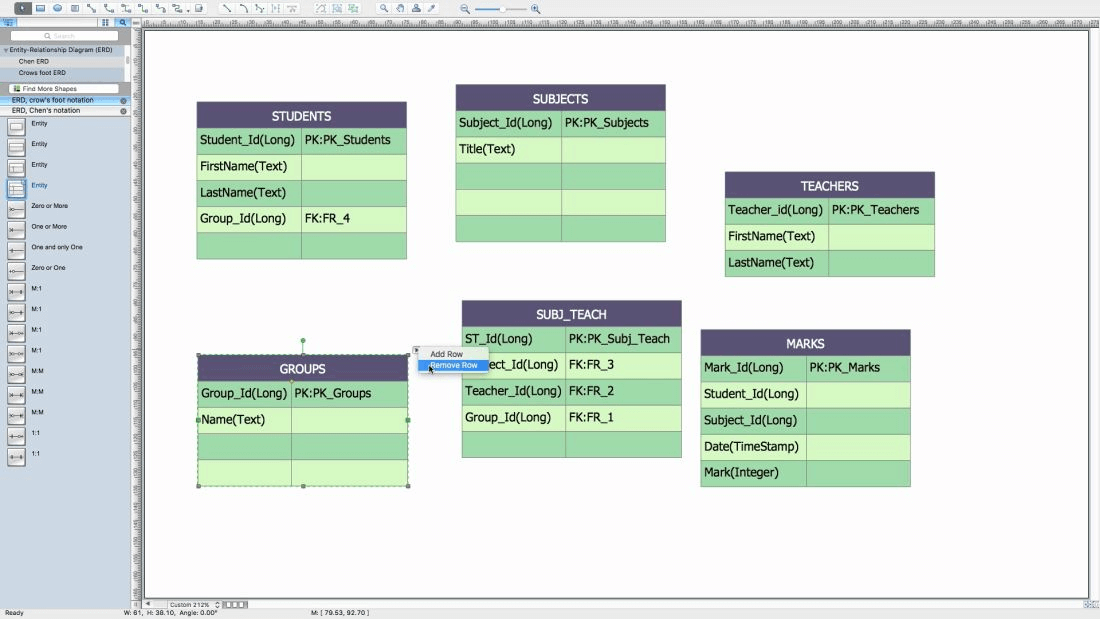Close the ERD crow's foot notation library
This screenshot has height=619, width=1100.
pyautogui.click(x=123, y=100)
